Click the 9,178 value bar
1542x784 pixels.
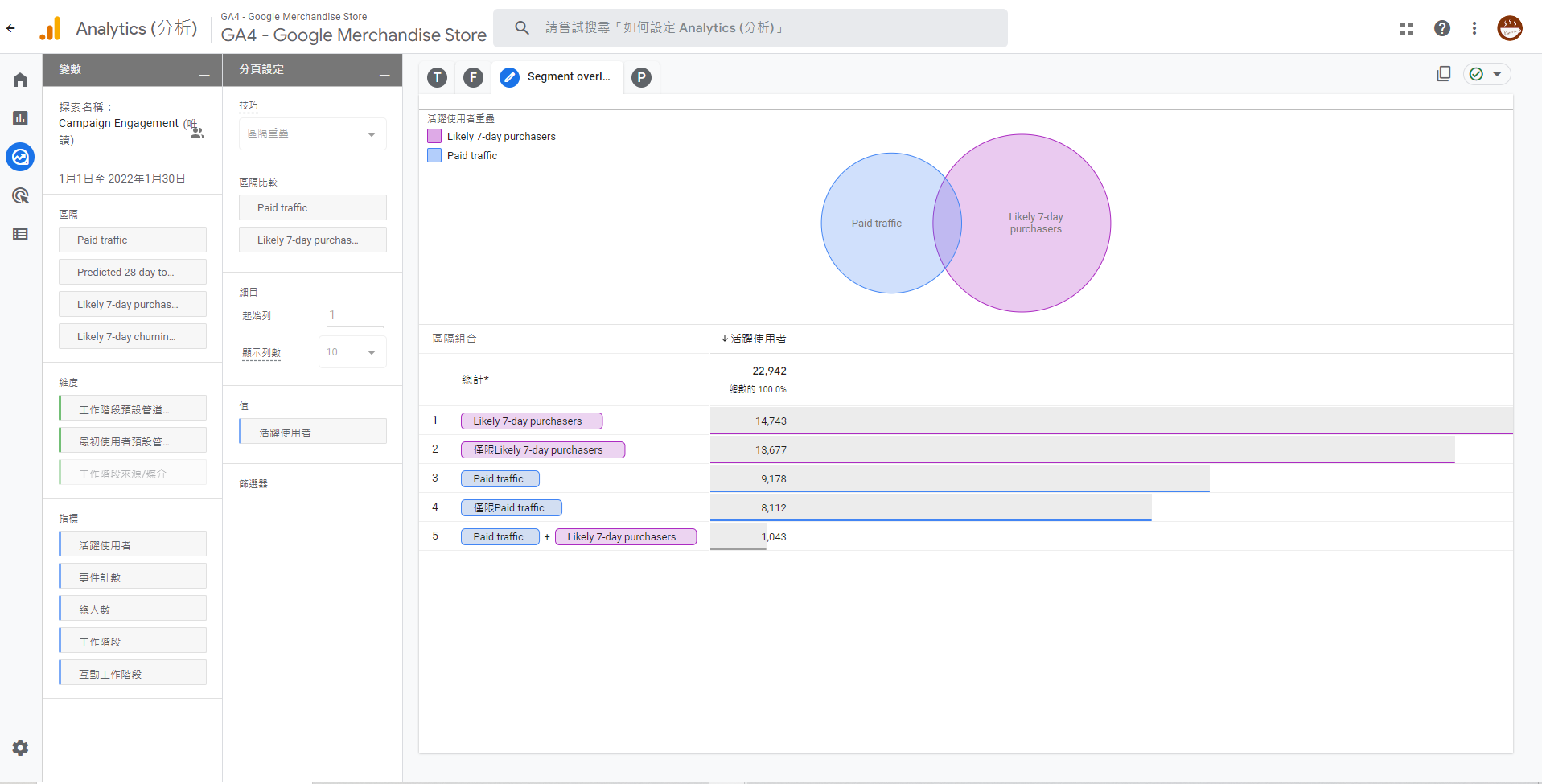pyautogui.click(x=960, y=478)
